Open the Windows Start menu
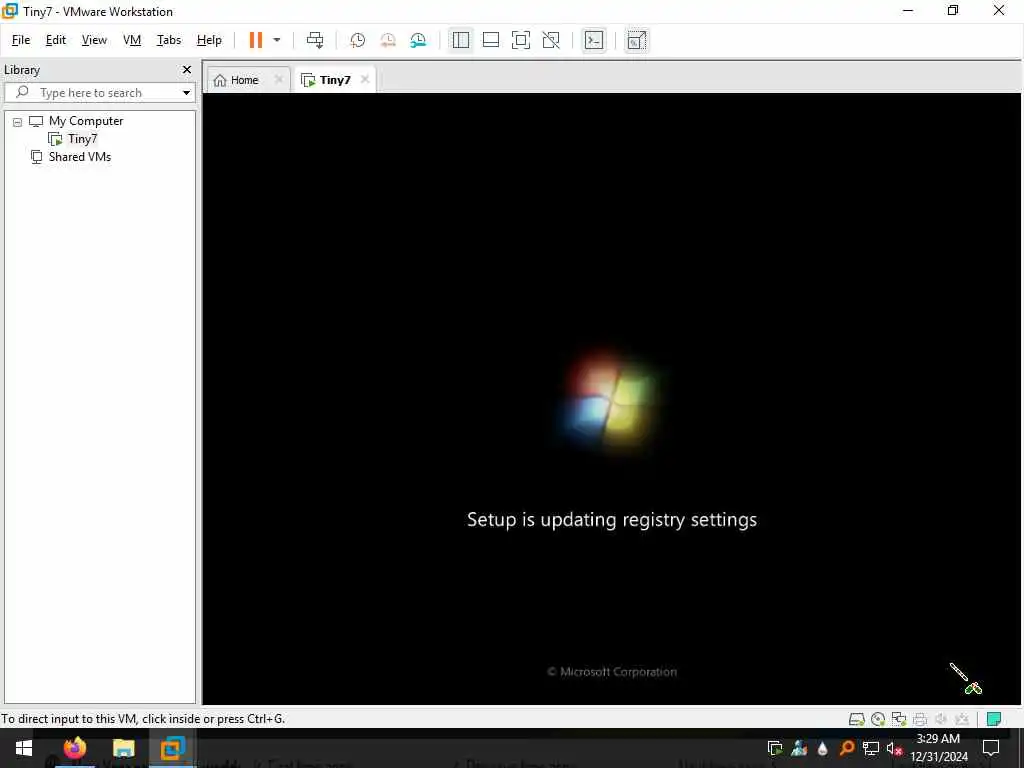Viewport: 1024px width, 768px height. coord(24,748)
